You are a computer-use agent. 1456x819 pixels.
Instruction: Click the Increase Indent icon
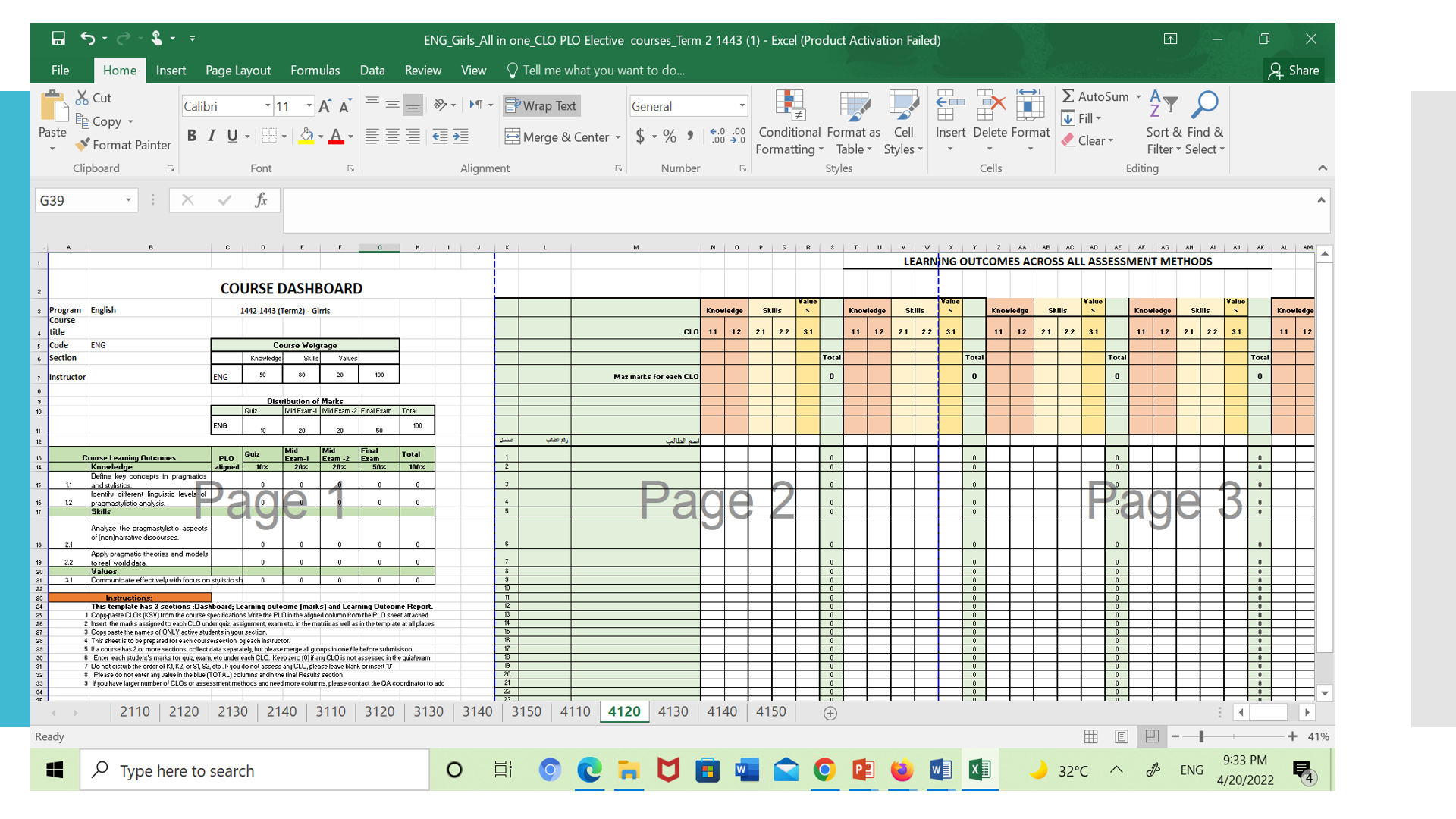point(460,136)
